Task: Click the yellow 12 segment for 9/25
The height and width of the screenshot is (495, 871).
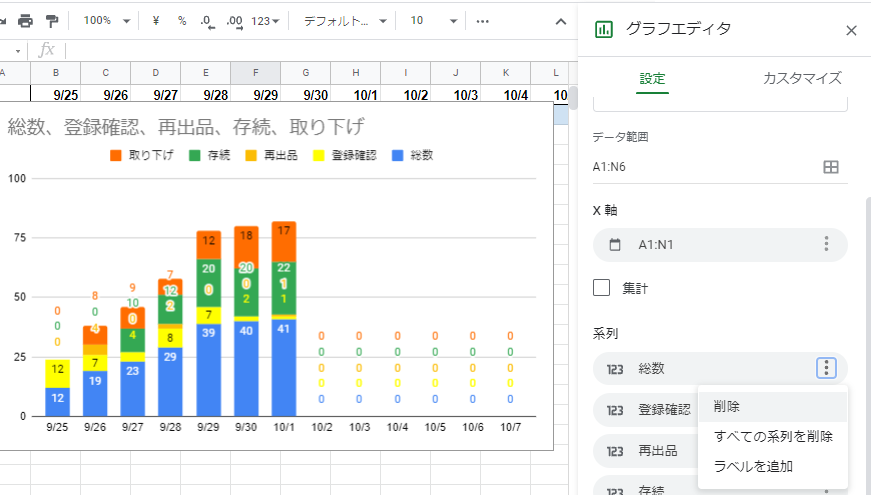Action: coord(57,373)
